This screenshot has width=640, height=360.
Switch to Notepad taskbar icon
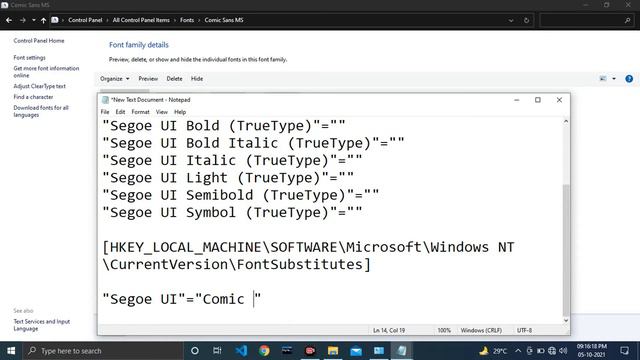click(x=402, y=351)
